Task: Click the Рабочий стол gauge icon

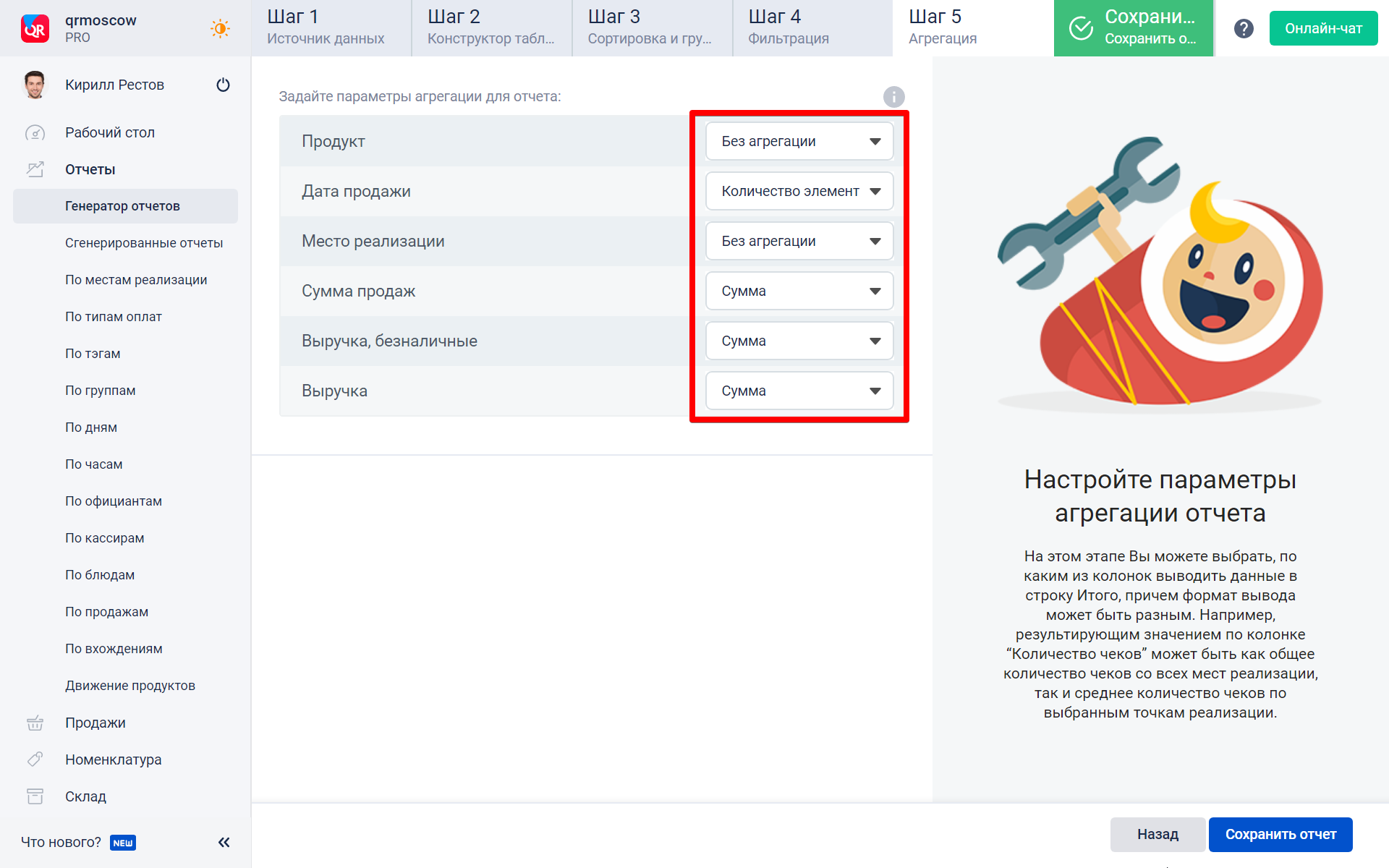Action: click(35, 132)
